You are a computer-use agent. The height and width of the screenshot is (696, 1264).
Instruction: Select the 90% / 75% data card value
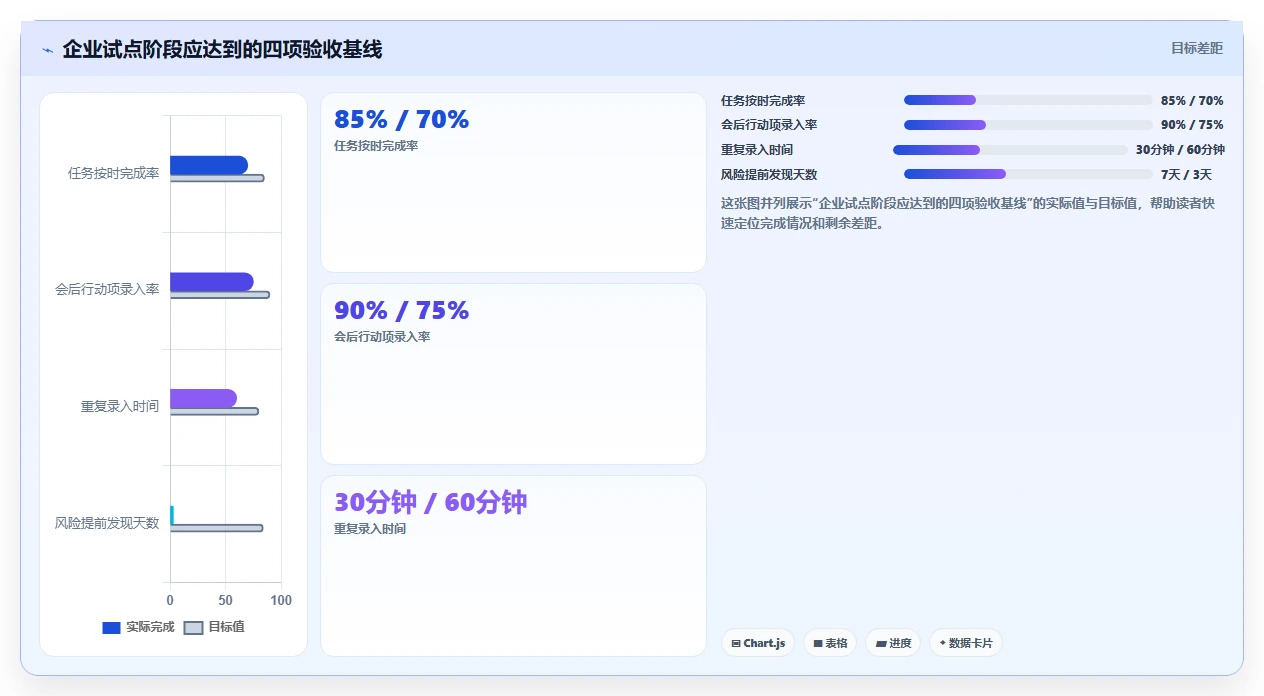[x=401, y=311]
